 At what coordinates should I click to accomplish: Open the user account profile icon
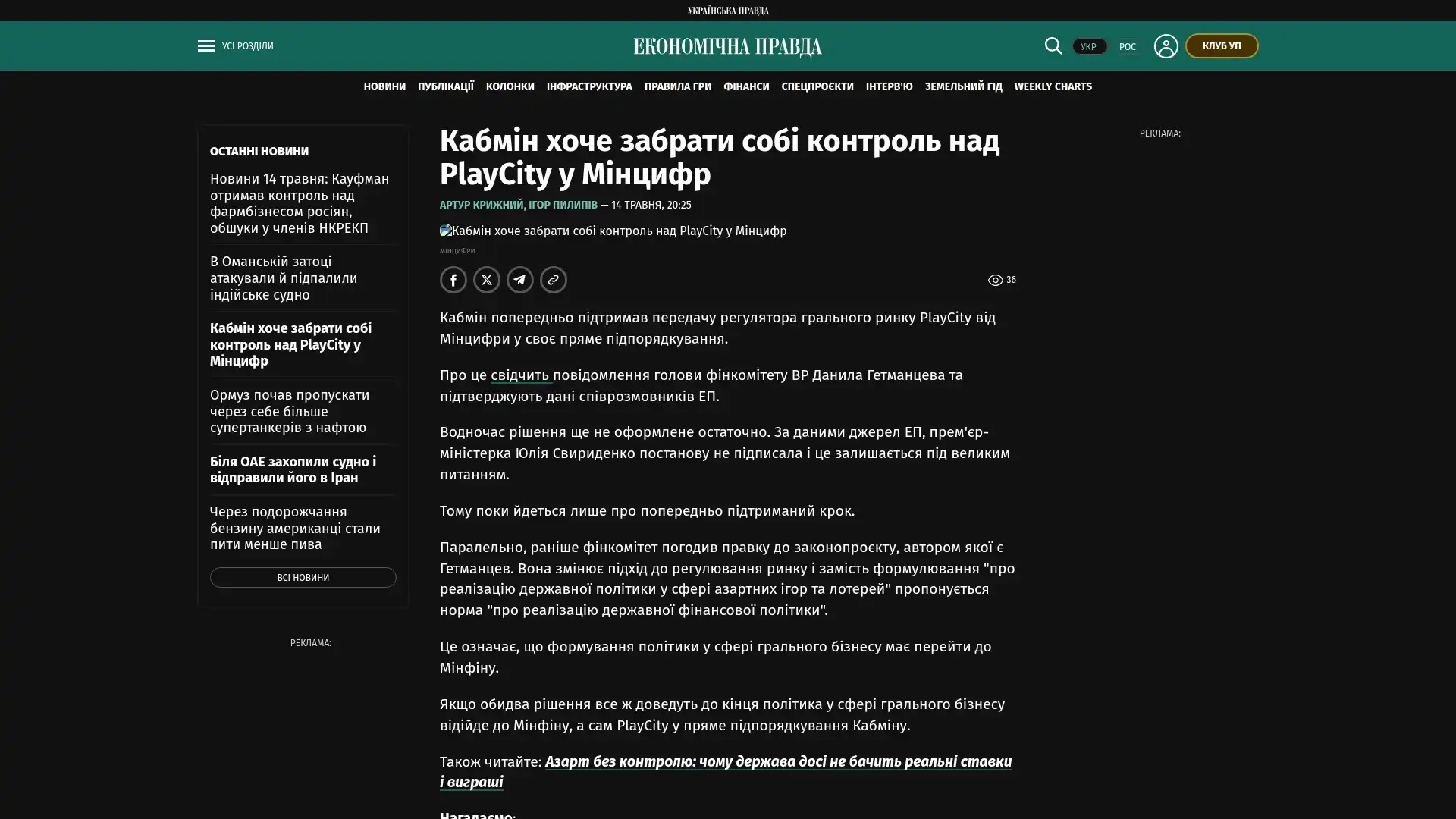click(1166, 46)
